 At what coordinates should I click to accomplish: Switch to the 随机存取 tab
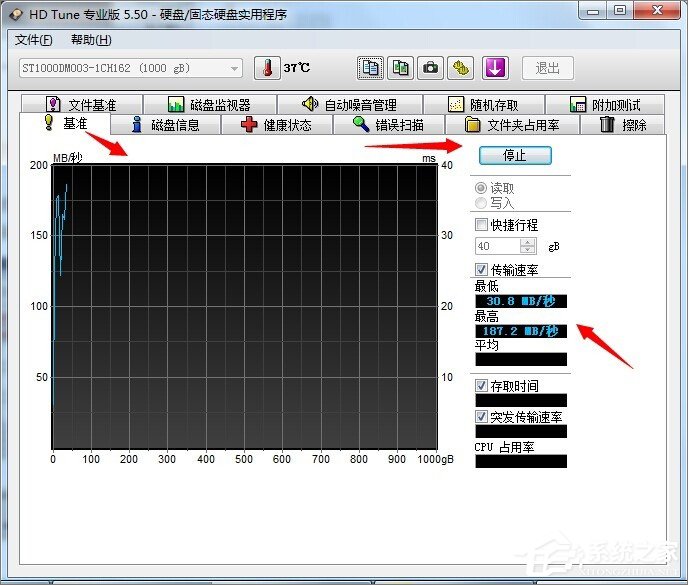[x=484, y=104]
